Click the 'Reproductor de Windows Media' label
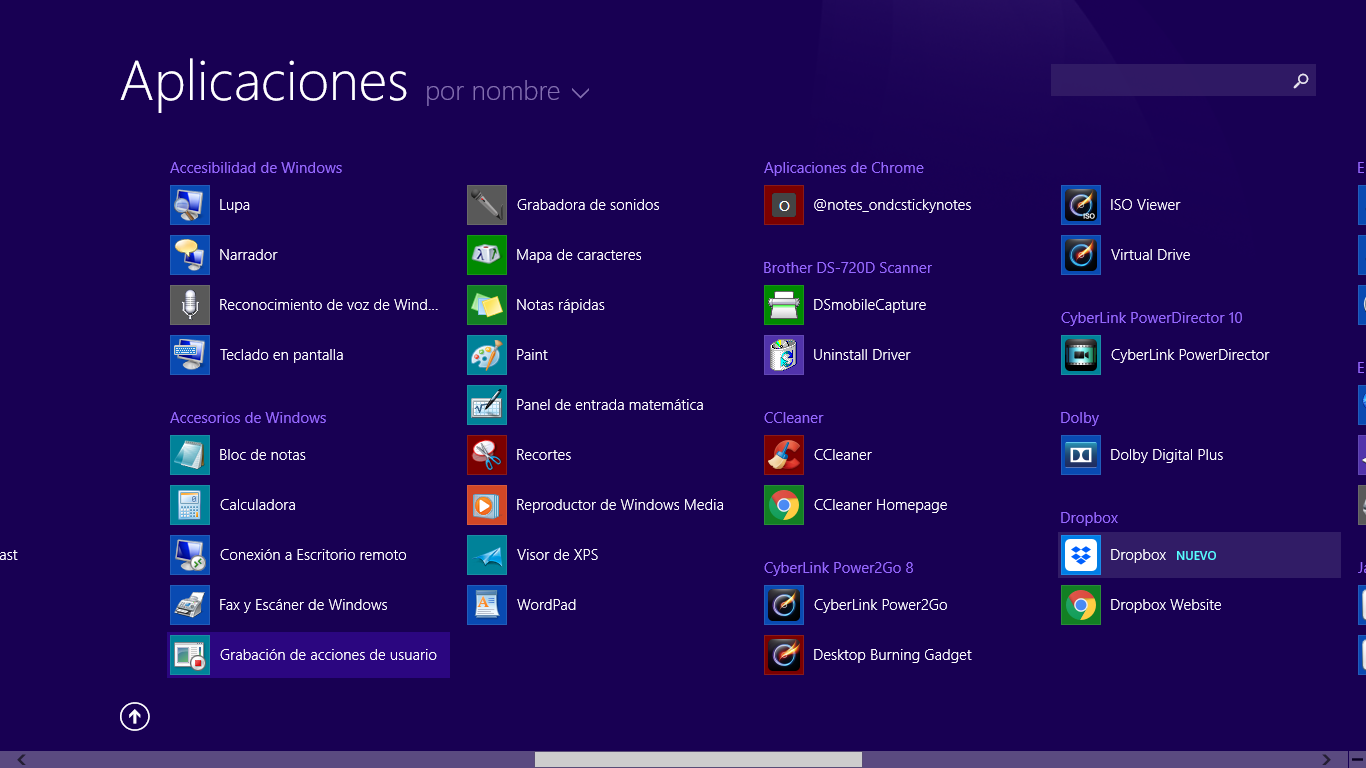Viewport: 1366px width, 768px height. pos(620,505)
